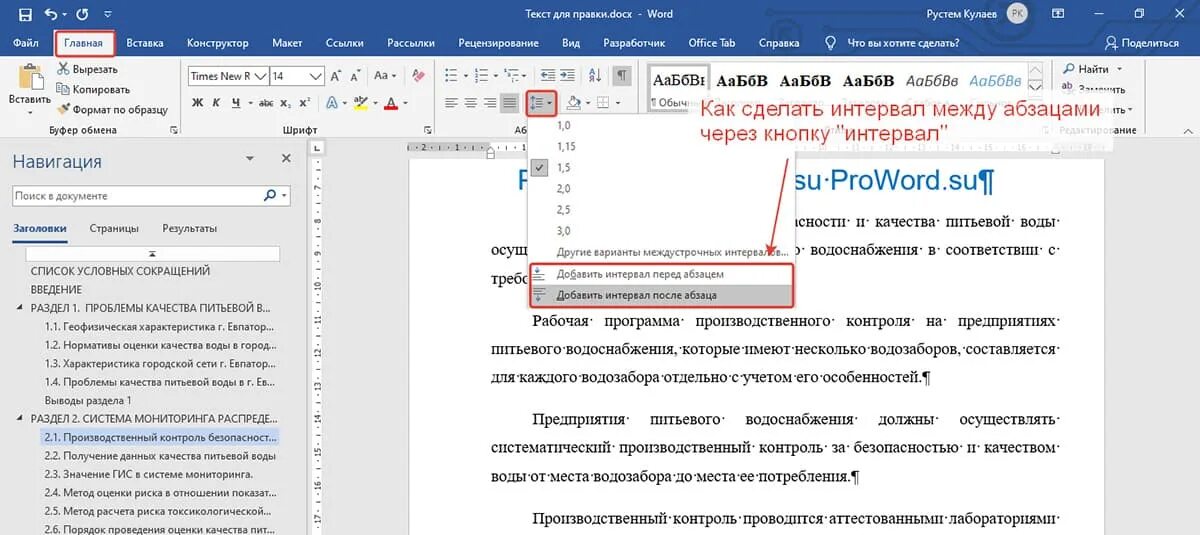
Task: Collapse РАЗДЕЛ 2 heading in Navigation tree
Action: tap(22, 419)
